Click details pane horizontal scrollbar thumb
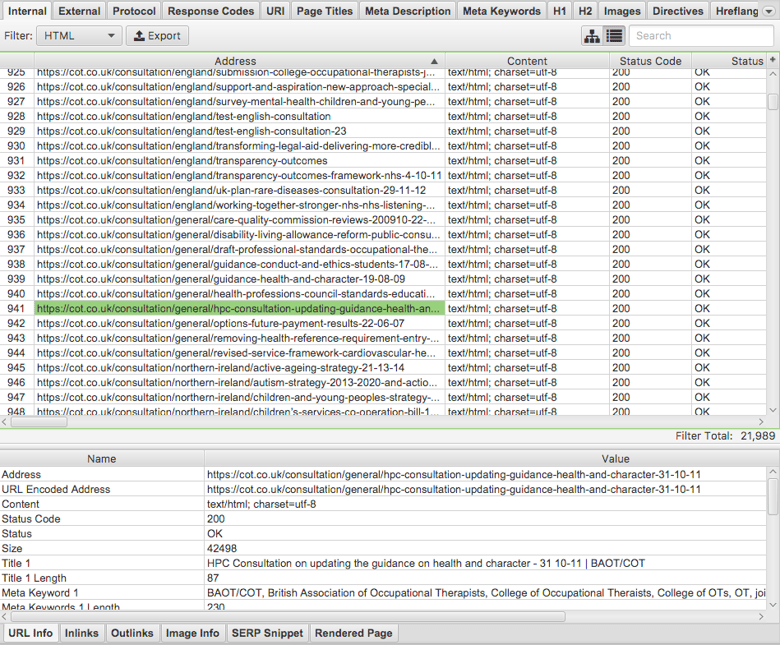Screen dimensions: 780x645 click(288, 617)
